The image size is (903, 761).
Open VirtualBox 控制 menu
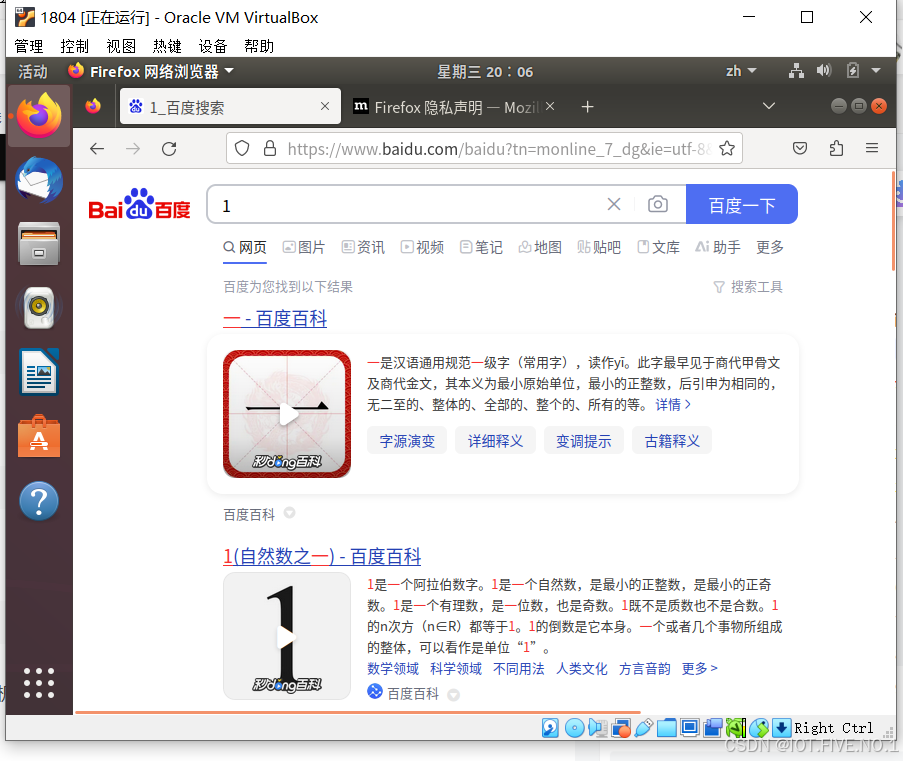coord(75,46)
